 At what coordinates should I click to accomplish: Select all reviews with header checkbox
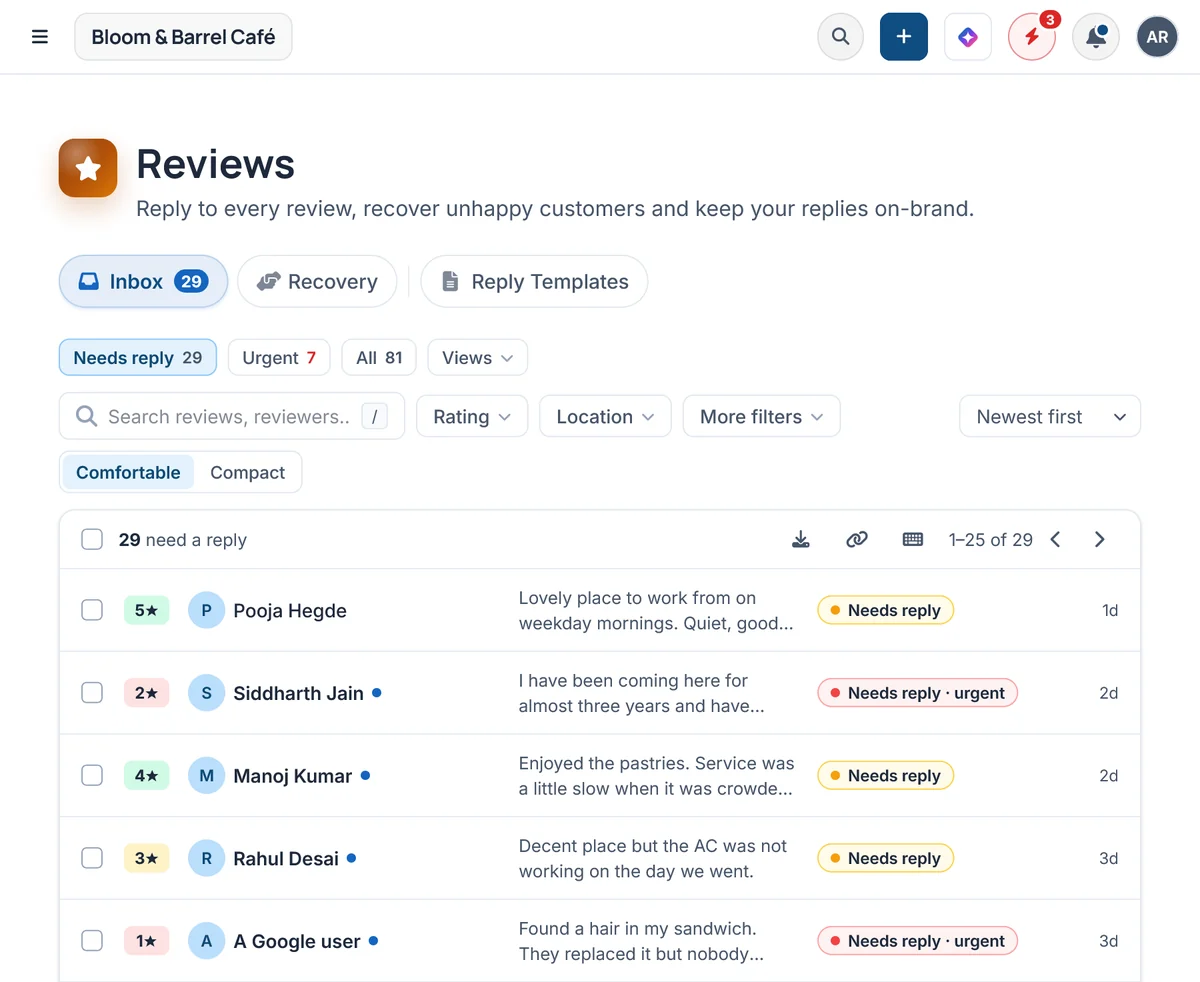(92, 540)
